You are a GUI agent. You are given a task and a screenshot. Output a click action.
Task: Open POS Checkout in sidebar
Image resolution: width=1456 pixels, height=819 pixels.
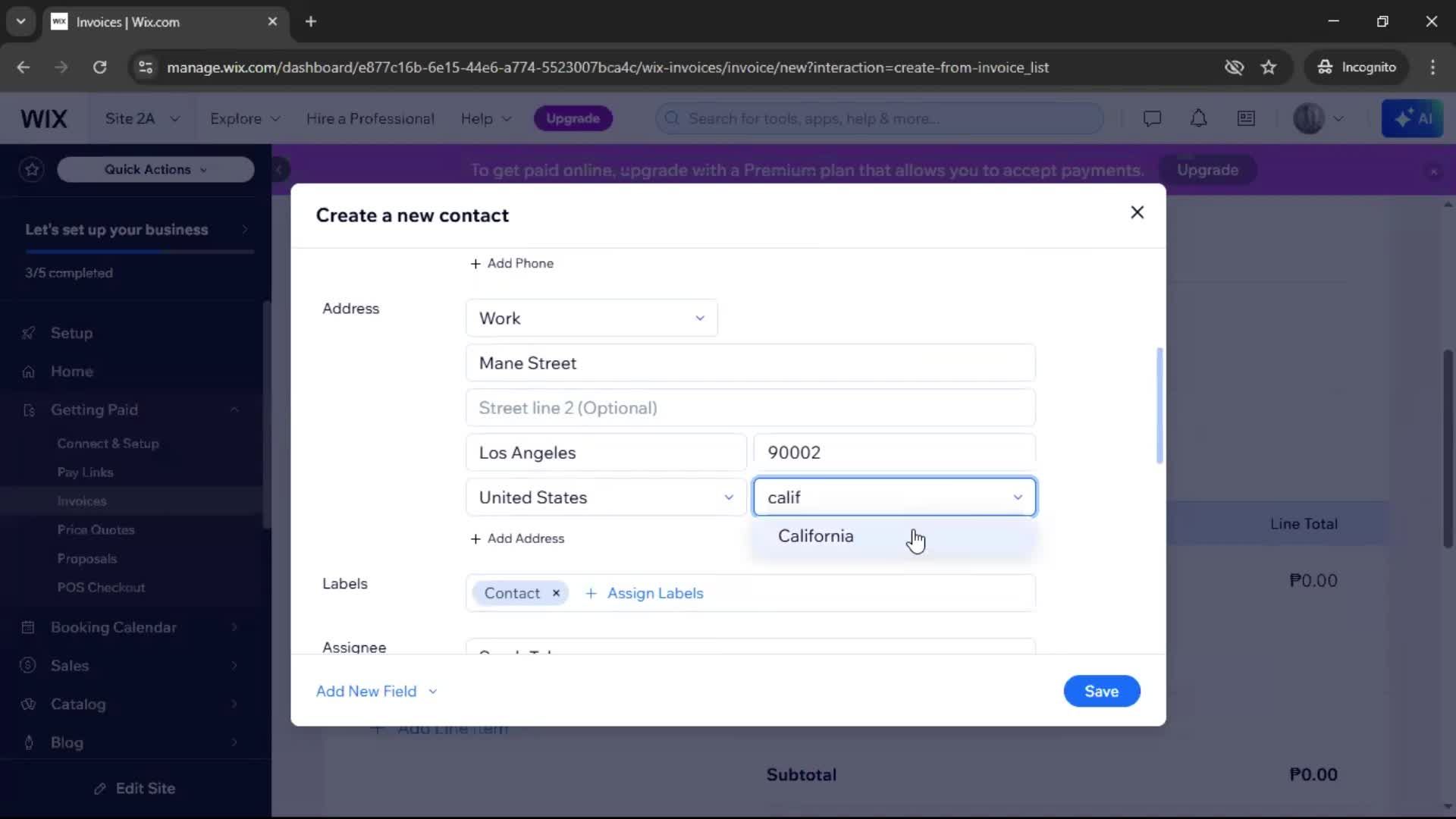[101, 588]
